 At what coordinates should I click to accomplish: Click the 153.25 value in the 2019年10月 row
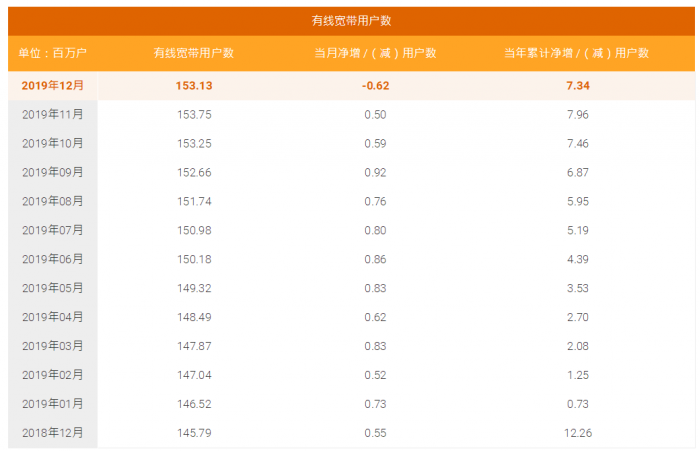(x=194, y=144)
